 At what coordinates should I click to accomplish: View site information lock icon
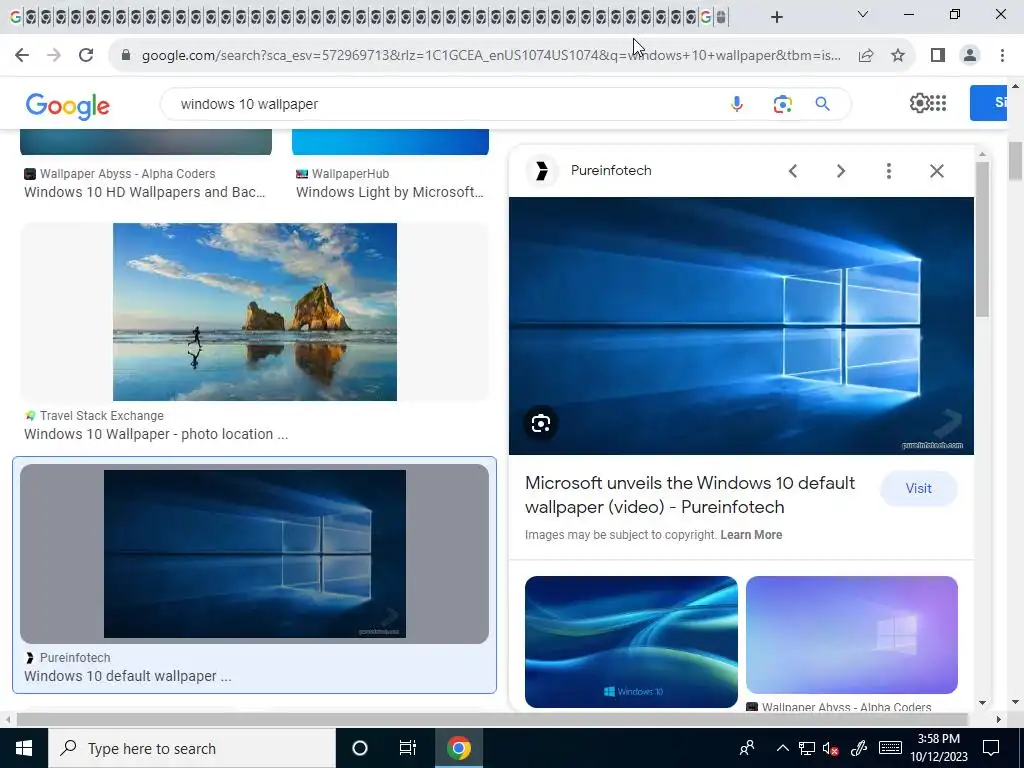126,56
